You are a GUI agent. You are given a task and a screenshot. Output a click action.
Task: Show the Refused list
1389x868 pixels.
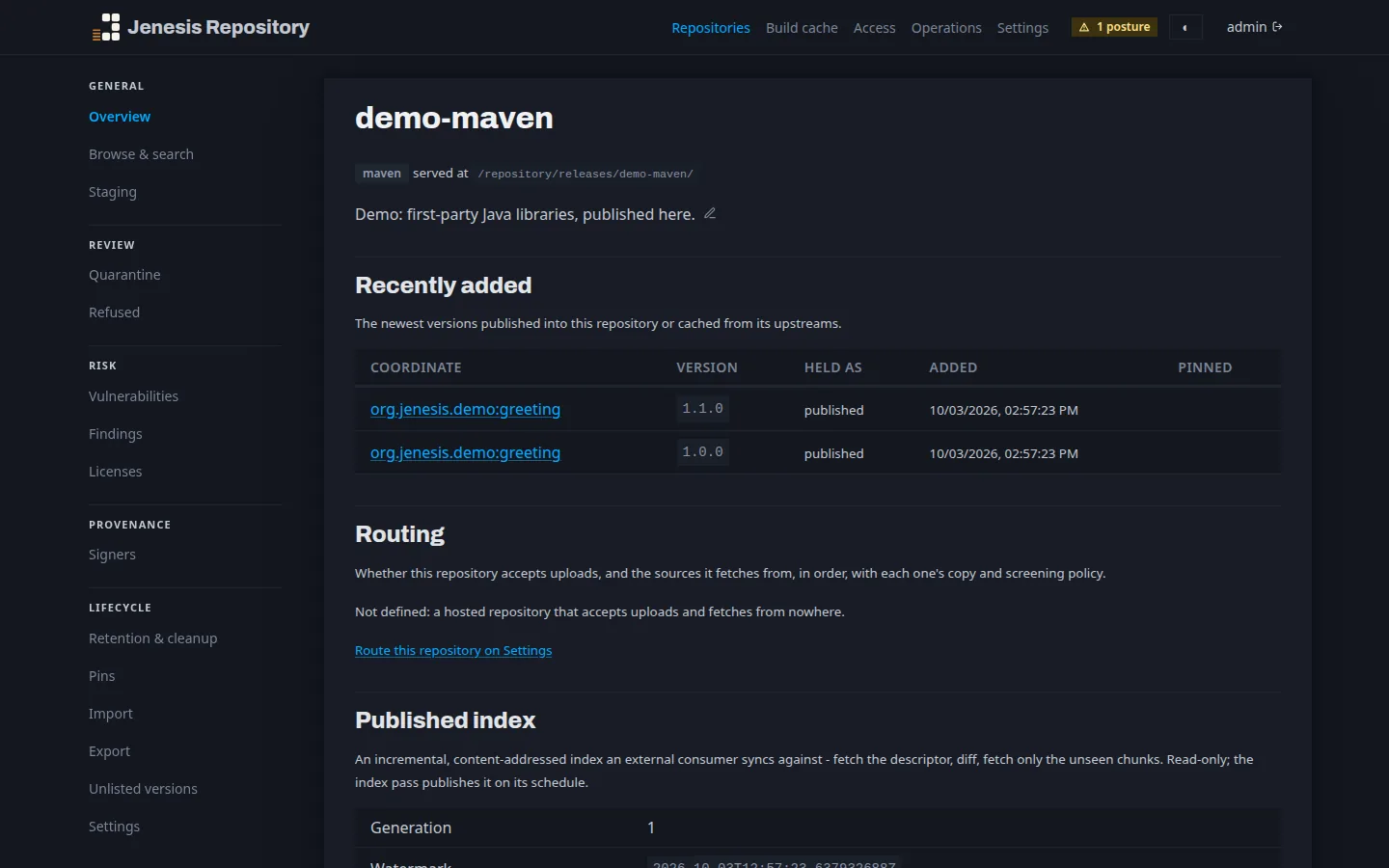tap(114, 312)
